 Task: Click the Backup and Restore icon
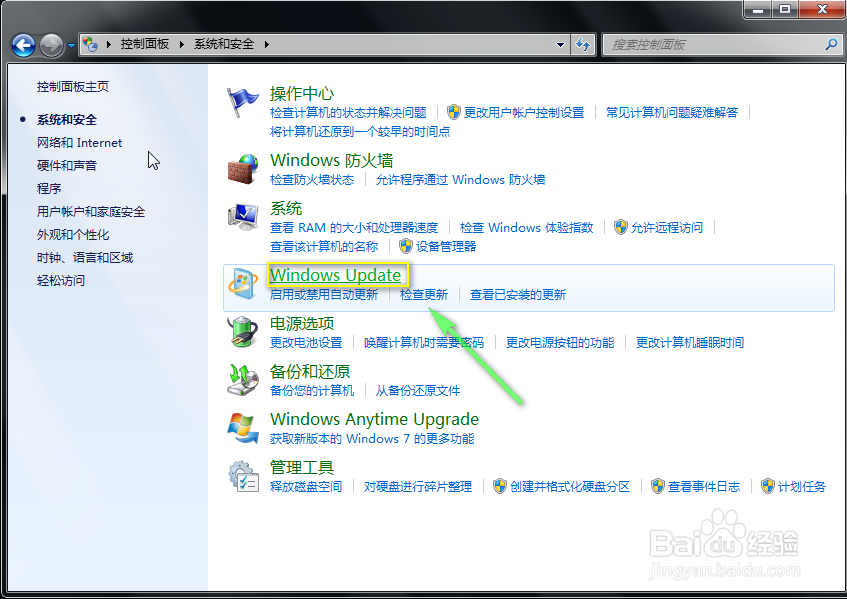coord(243,380)
